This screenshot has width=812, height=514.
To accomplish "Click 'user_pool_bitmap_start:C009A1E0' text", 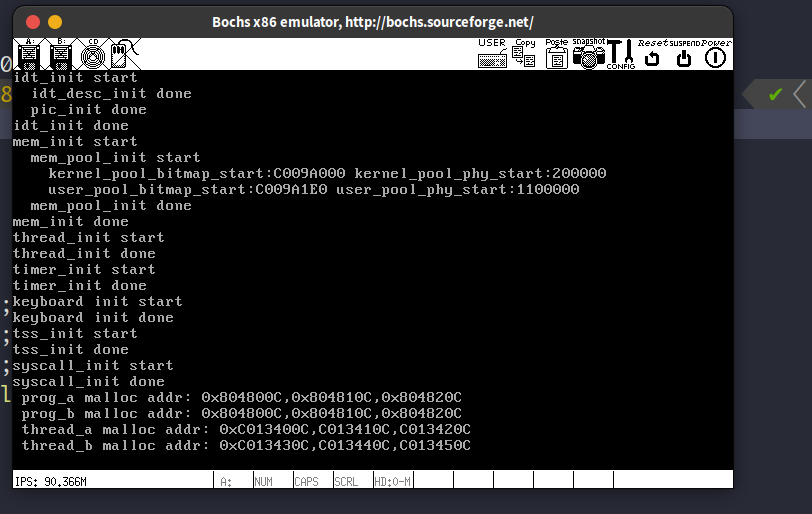I will 187,189.
